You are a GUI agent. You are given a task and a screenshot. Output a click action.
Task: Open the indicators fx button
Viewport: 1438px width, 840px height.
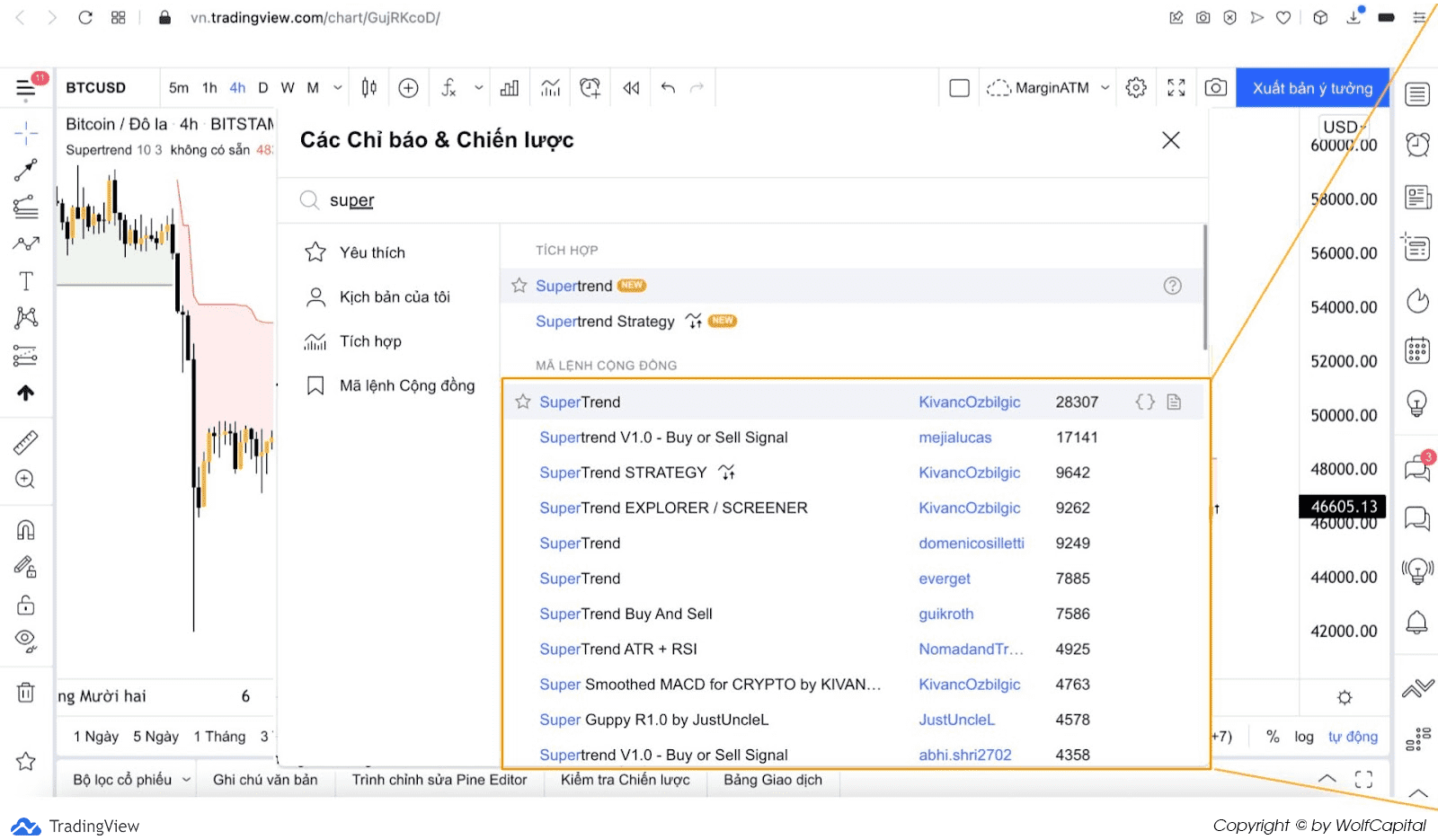tap(449, 87)
